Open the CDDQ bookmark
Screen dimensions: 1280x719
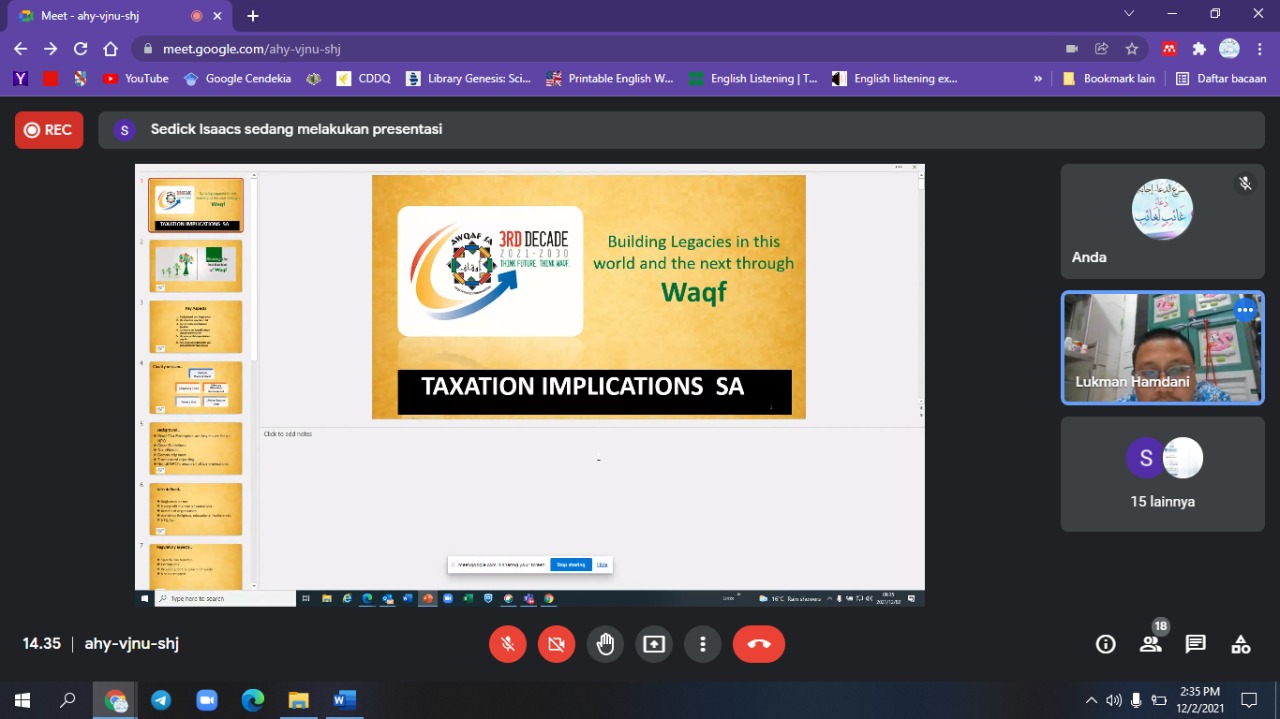(364, 78)
